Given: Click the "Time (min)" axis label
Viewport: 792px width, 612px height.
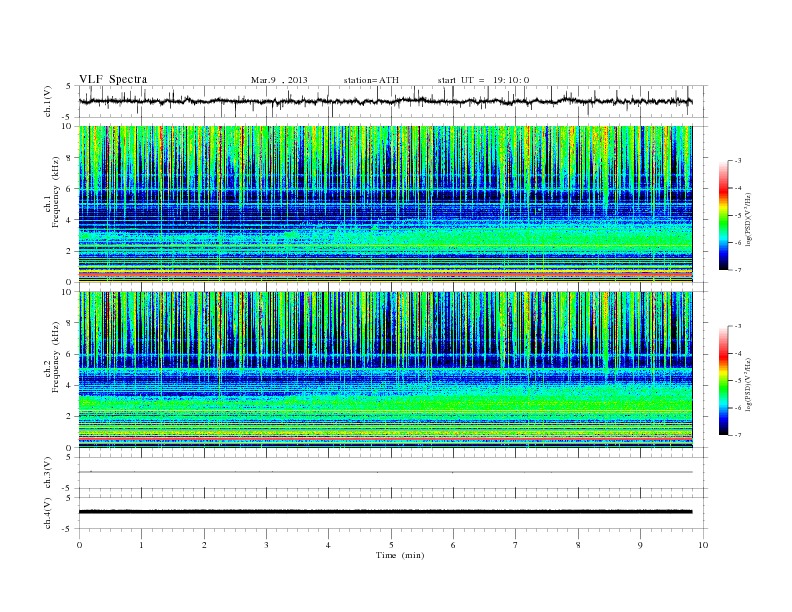Looking at the screenshot, I should coord(400,555).
